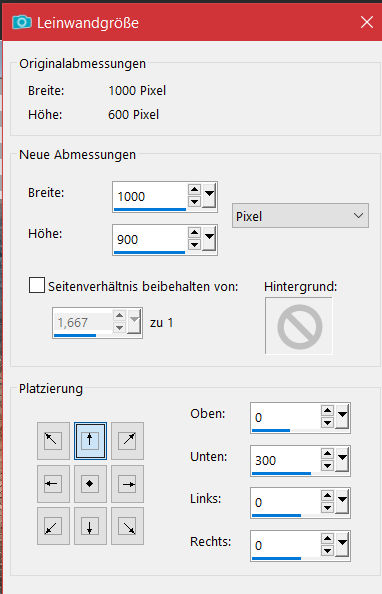Select center-right placement arrow
The width and height of the screenshot is (382, 594).
[x=127, y=484]
